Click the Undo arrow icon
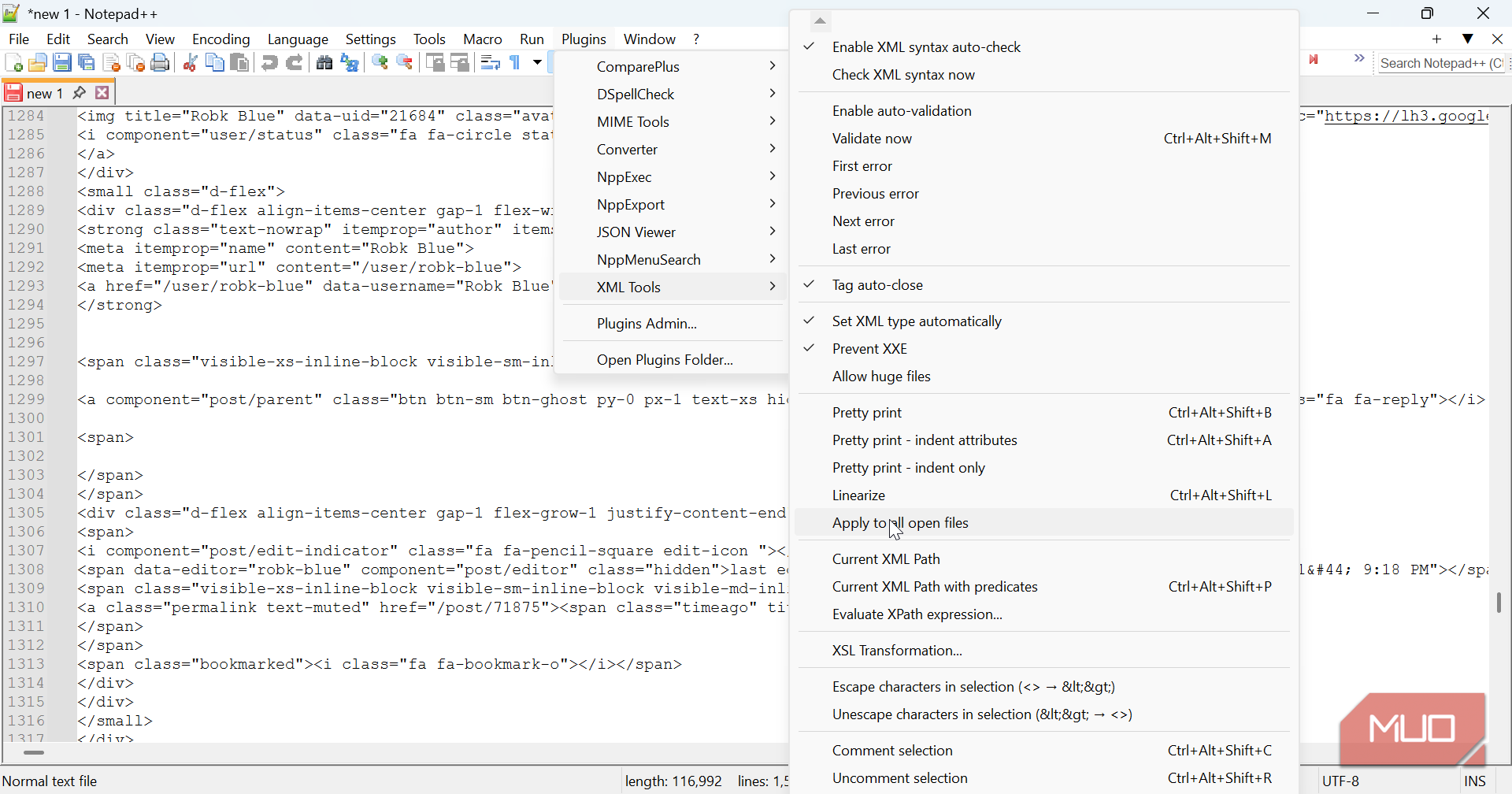The width and height of the screenshot is (1512, 794). 269,63
